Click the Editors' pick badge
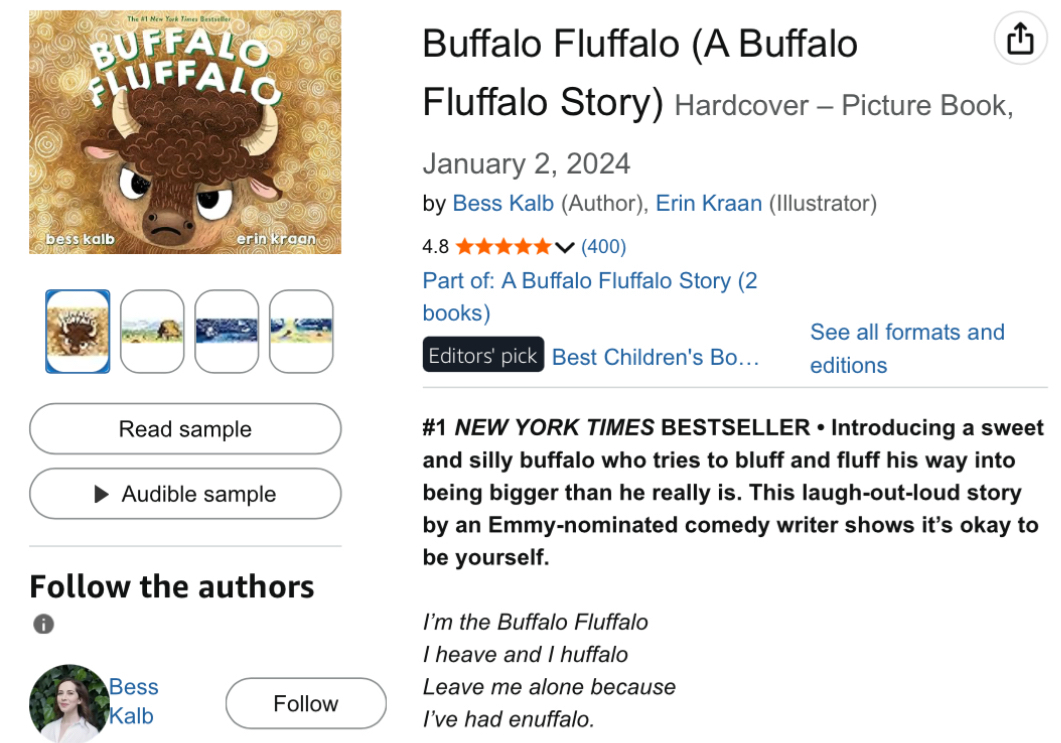 [483, 356]
